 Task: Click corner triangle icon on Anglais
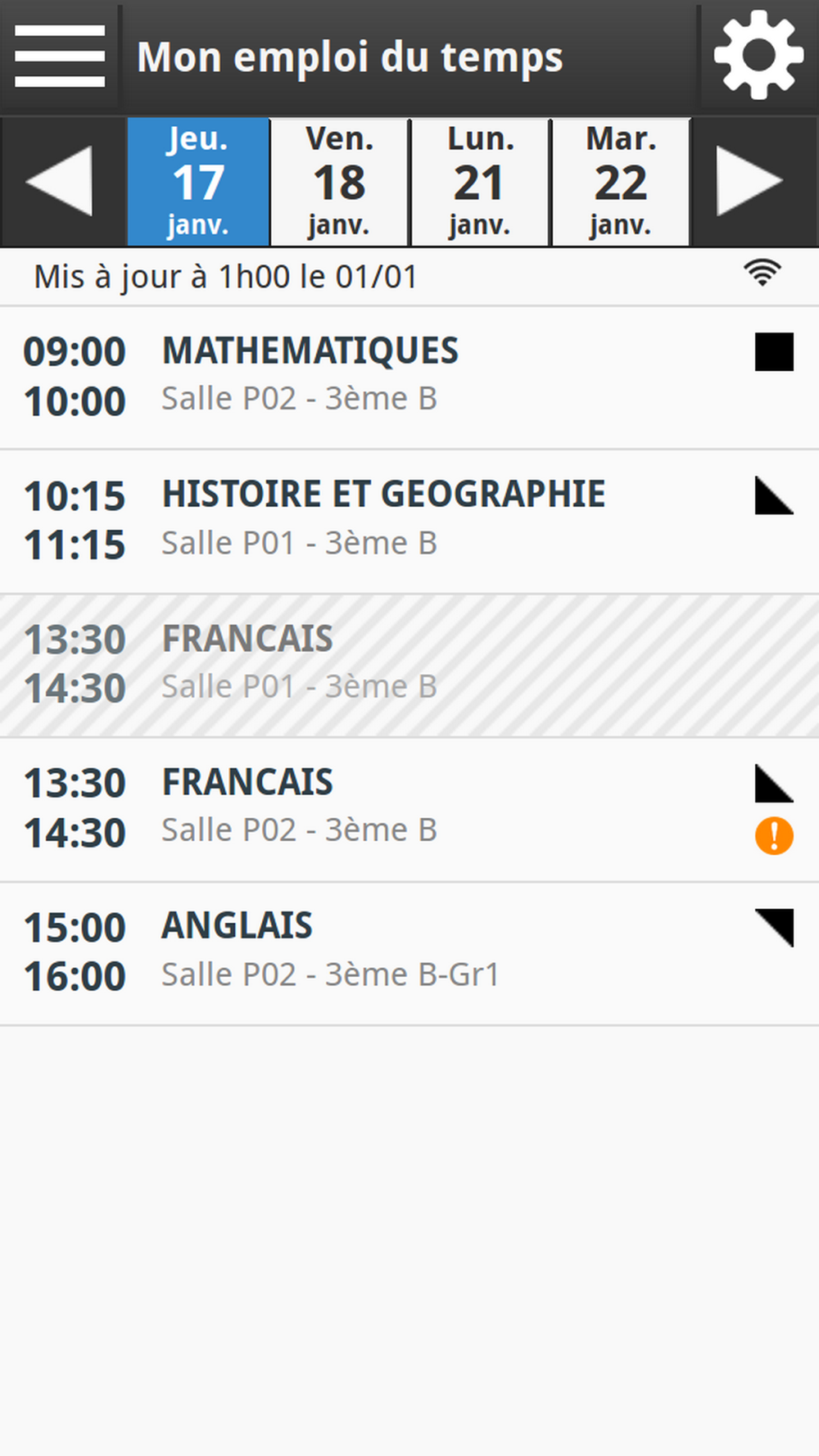[x=776, y=927]
